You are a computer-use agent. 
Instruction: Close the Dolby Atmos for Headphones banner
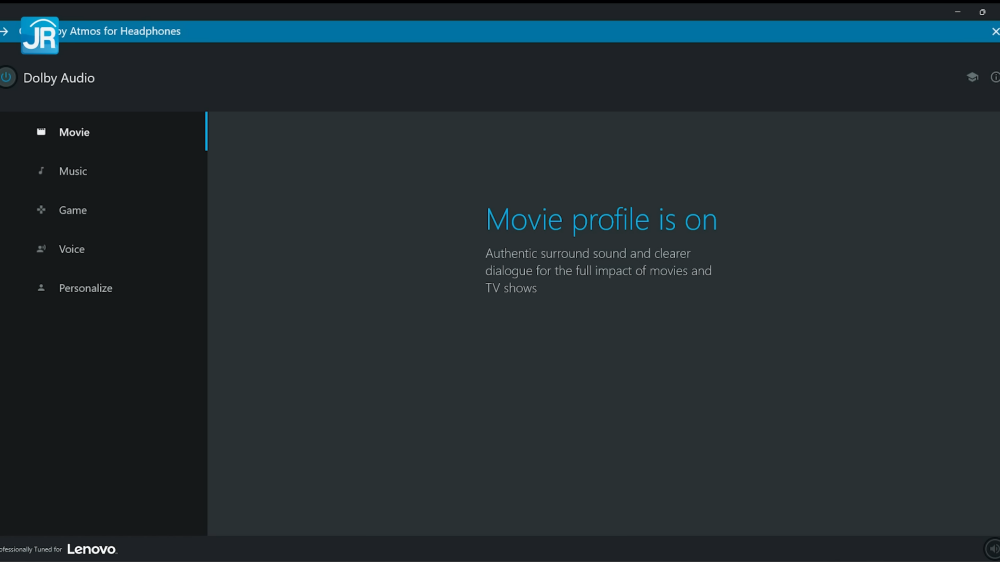(x=994, y=32)
